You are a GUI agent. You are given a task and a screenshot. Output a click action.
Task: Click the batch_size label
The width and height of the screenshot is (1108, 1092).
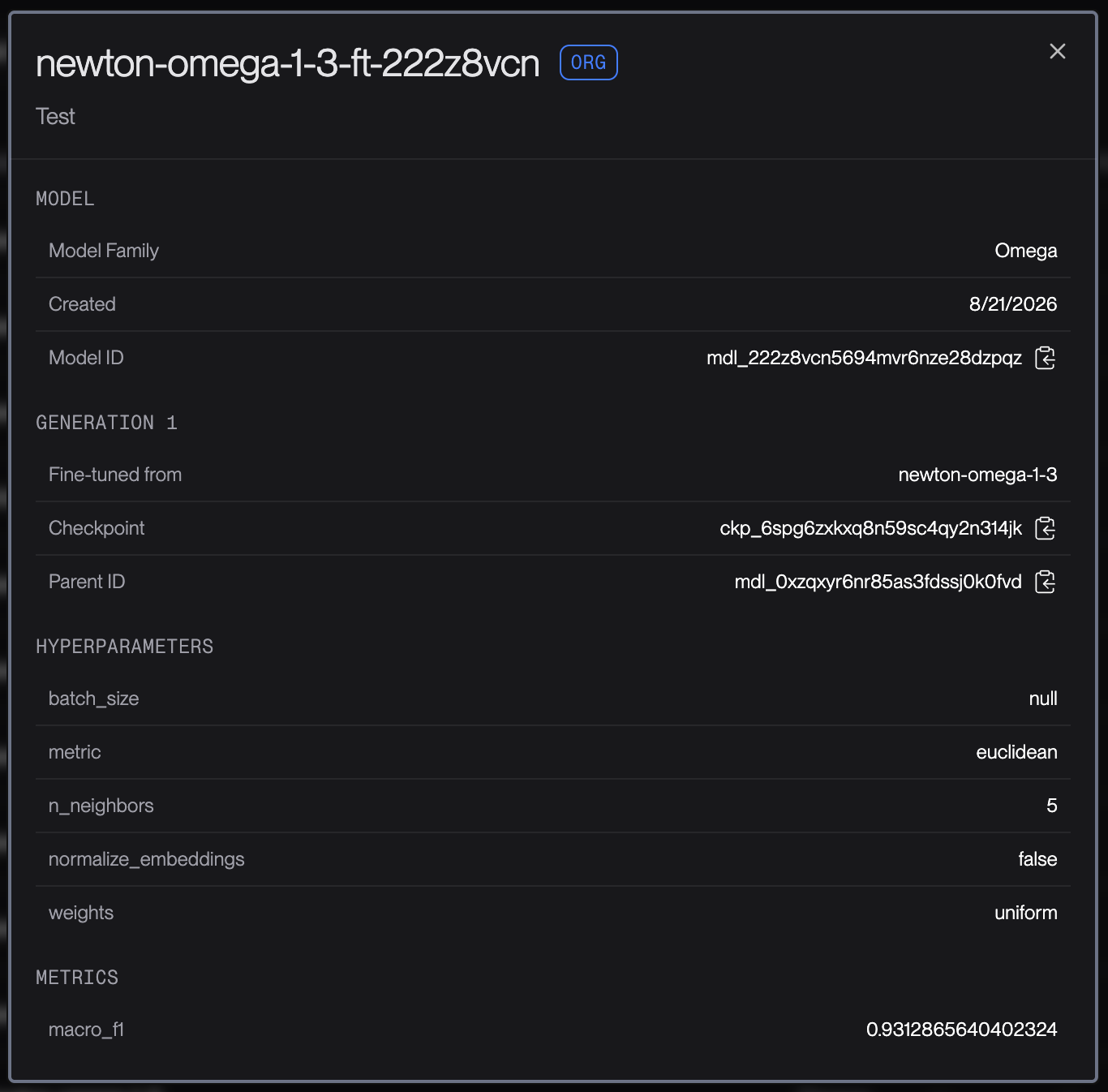point(94,699)
